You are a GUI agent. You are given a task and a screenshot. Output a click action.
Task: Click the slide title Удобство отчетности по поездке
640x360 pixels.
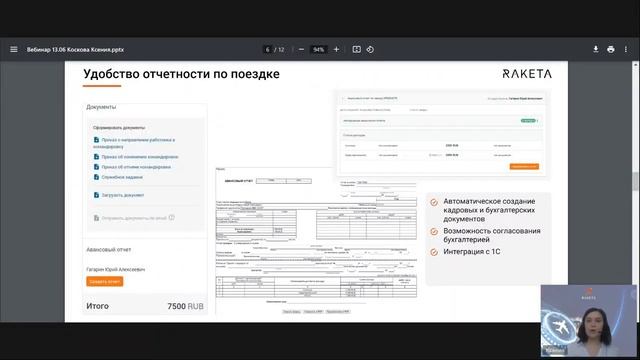(181, 74)
